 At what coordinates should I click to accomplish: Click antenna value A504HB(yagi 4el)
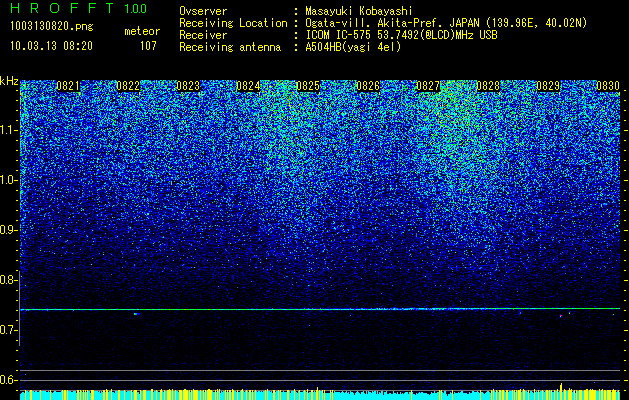(353, 47)
